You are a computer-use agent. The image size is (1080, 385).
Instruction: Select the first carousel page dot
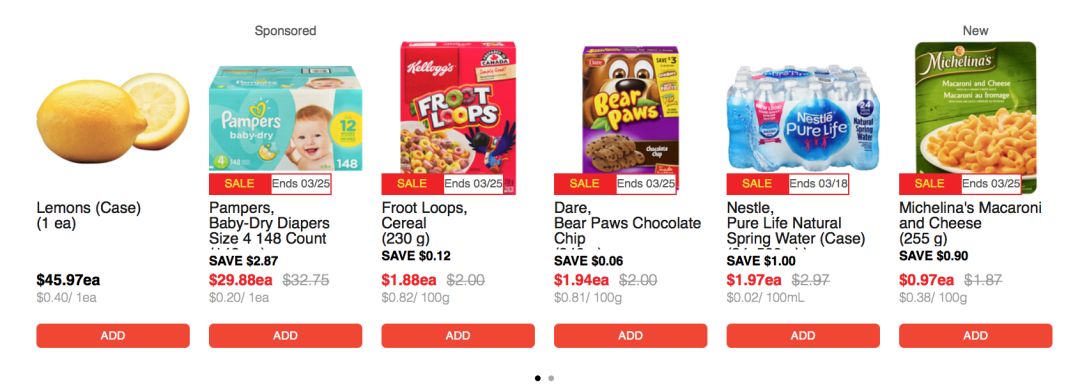click(537, 378)
